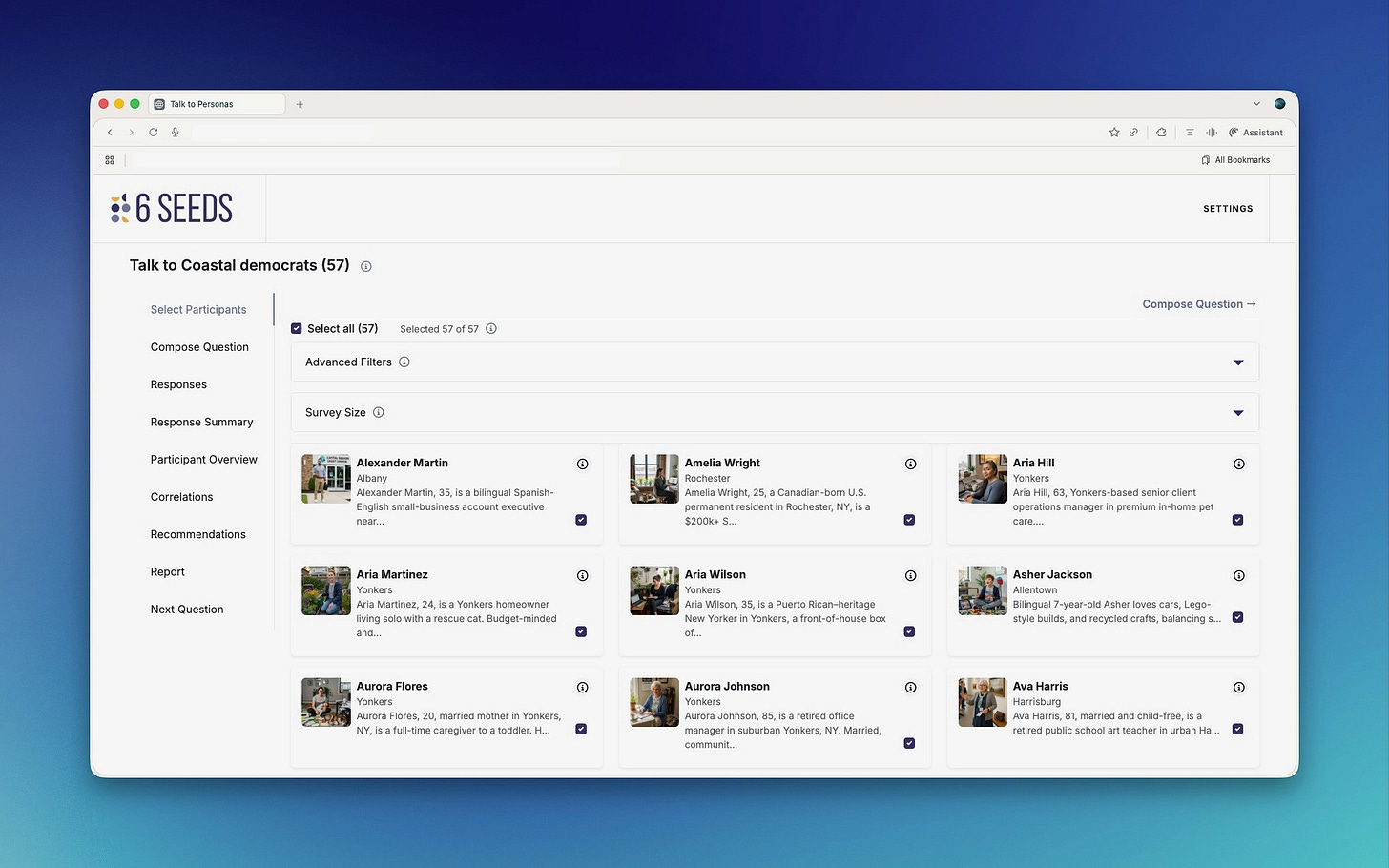
Task: Expand the Survey Size panel arrow
Action: (1238, 413)
